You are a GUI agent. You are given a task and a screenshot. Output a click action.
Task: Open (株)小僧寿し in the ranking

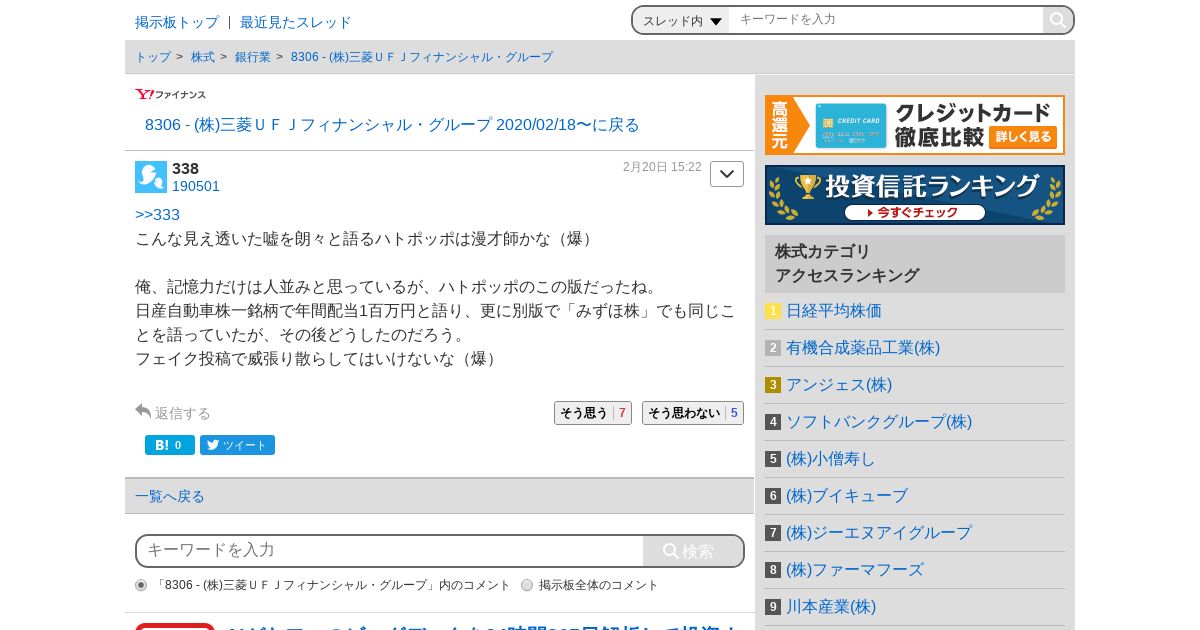click(831, 459)
